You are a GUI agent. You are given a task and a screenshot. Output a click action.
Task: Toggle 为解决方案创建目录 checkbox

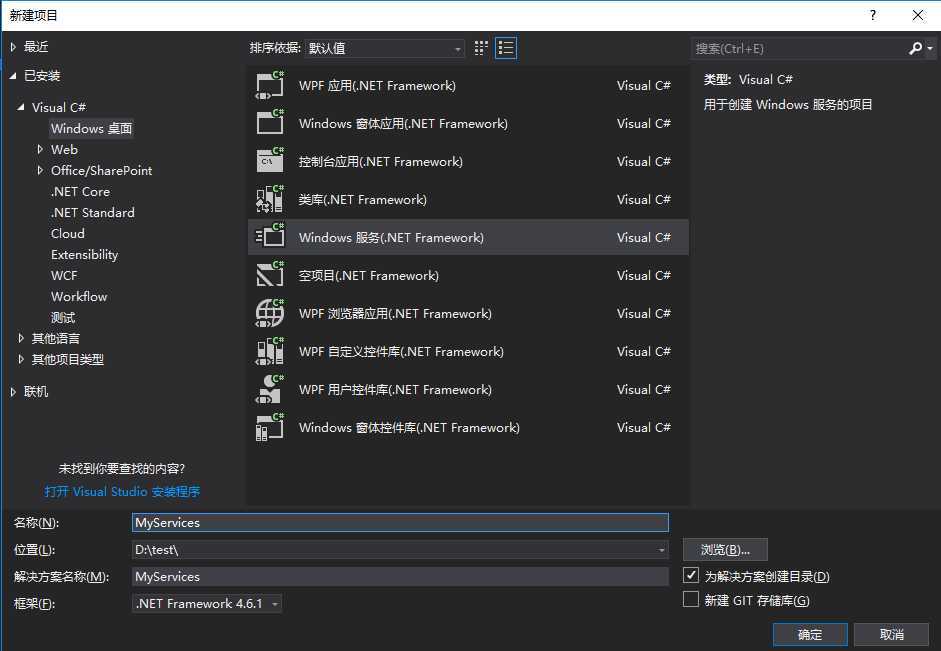691,575
